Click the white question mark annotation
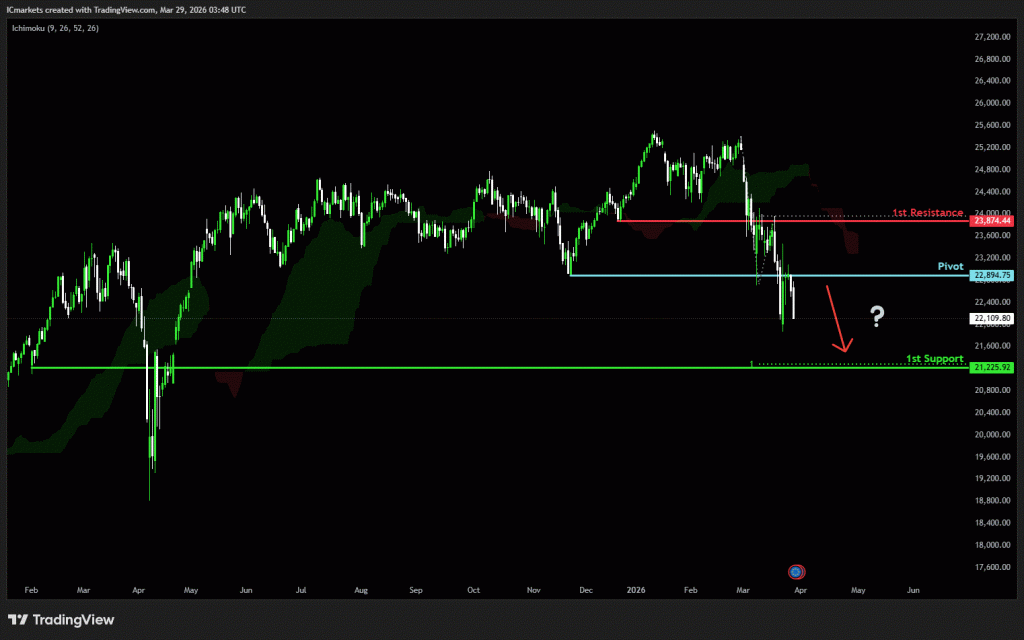1024x640 pixels. click(877, 318)
